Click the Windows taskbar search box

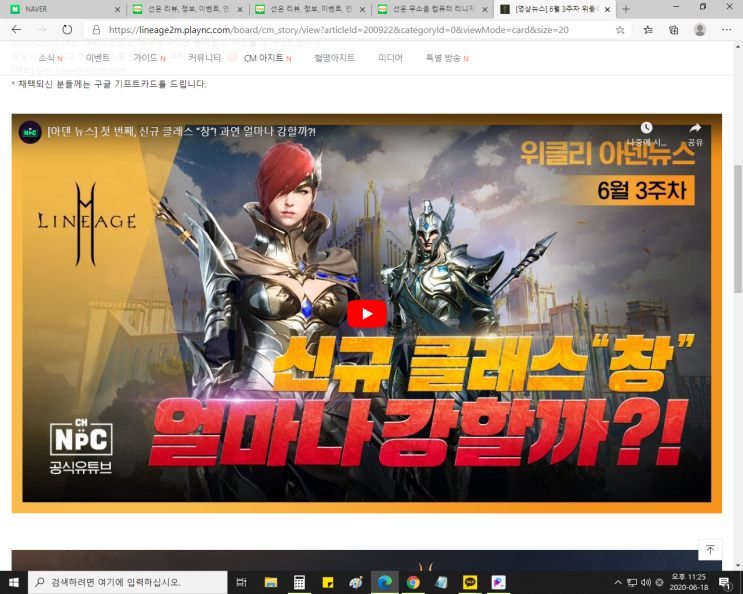click(127, 582)
